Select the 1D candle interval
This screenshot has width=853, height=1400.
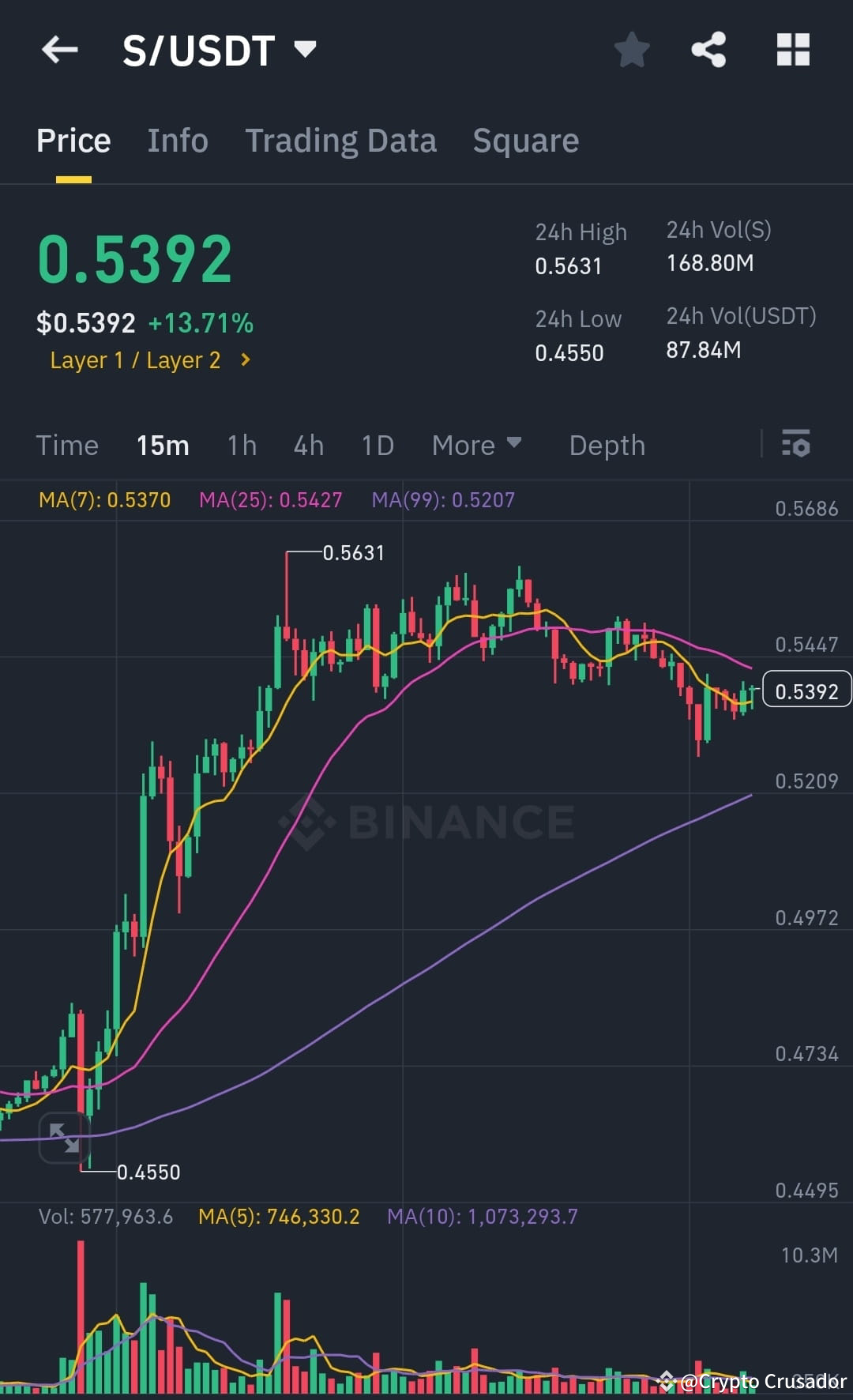coord(377,445)
